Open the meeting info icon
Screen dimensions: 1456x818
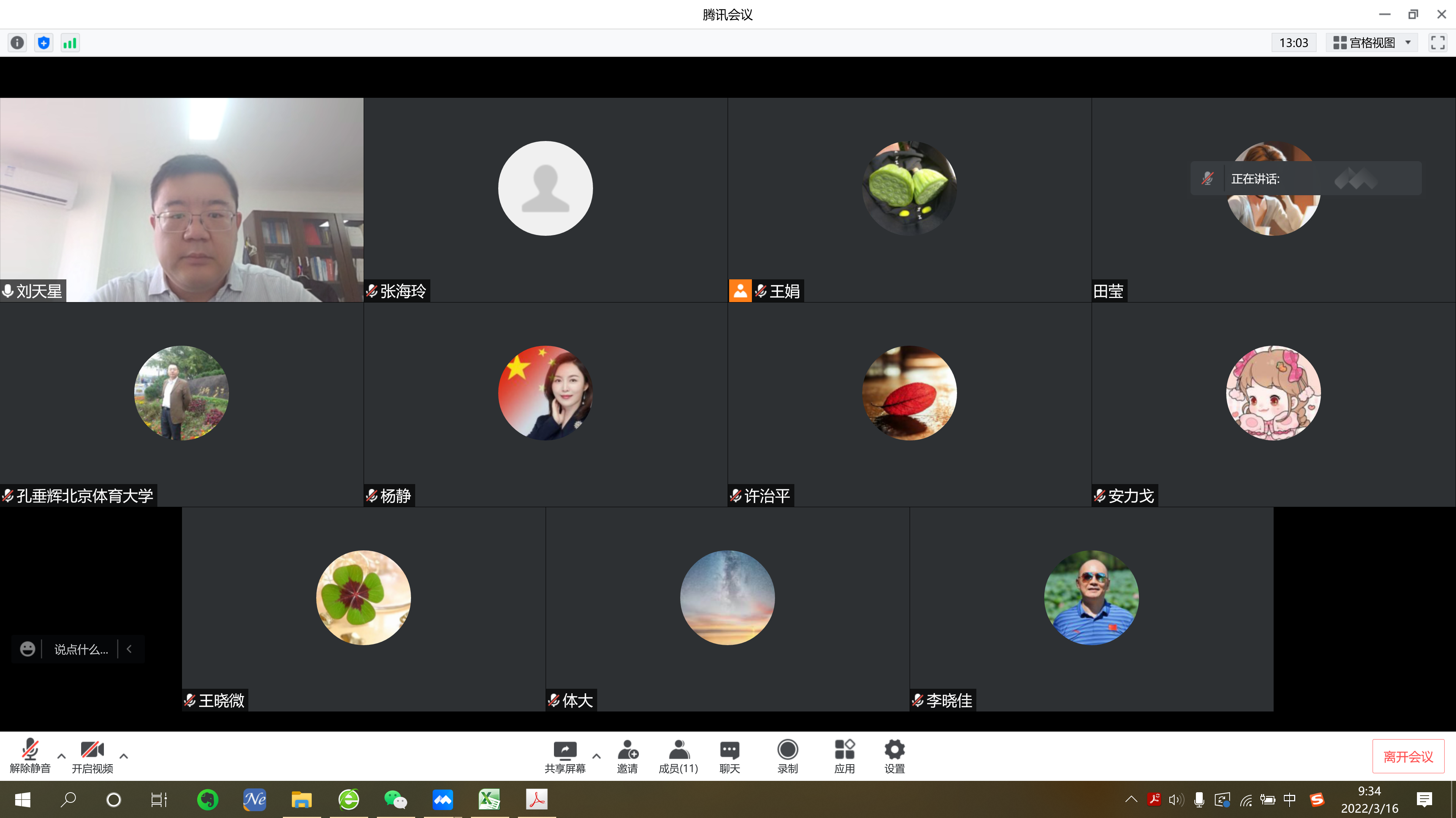pos(17,43)
